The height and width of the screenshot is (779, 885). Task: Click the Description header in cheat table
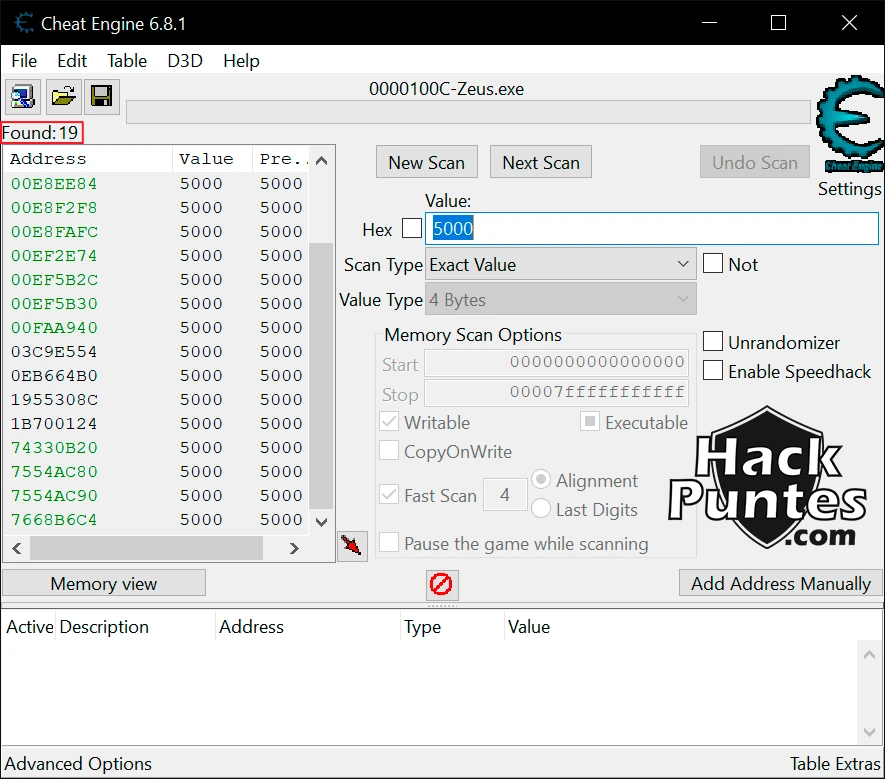(x=135, y=627)
